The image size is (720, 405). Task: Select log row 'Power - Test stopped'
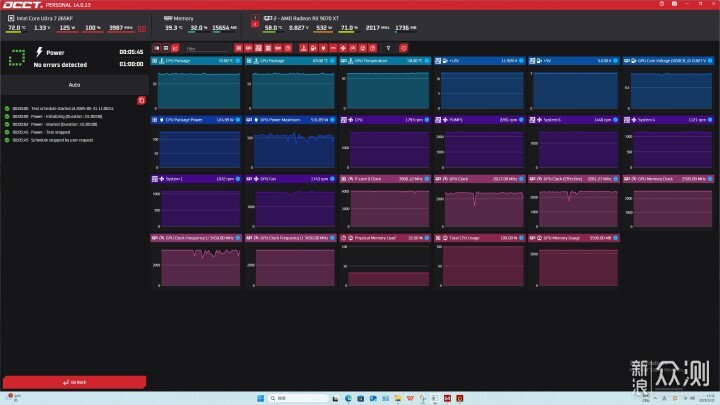point(51,132)
